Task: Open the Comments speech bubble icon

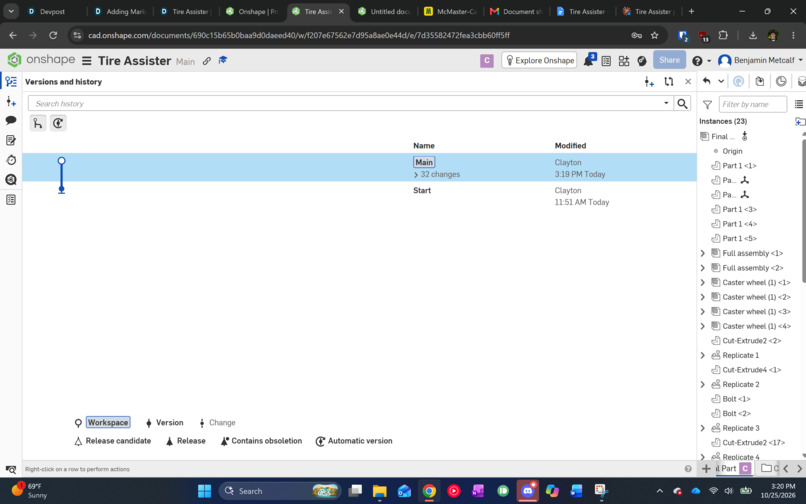Action: click(x=11, y=120)
